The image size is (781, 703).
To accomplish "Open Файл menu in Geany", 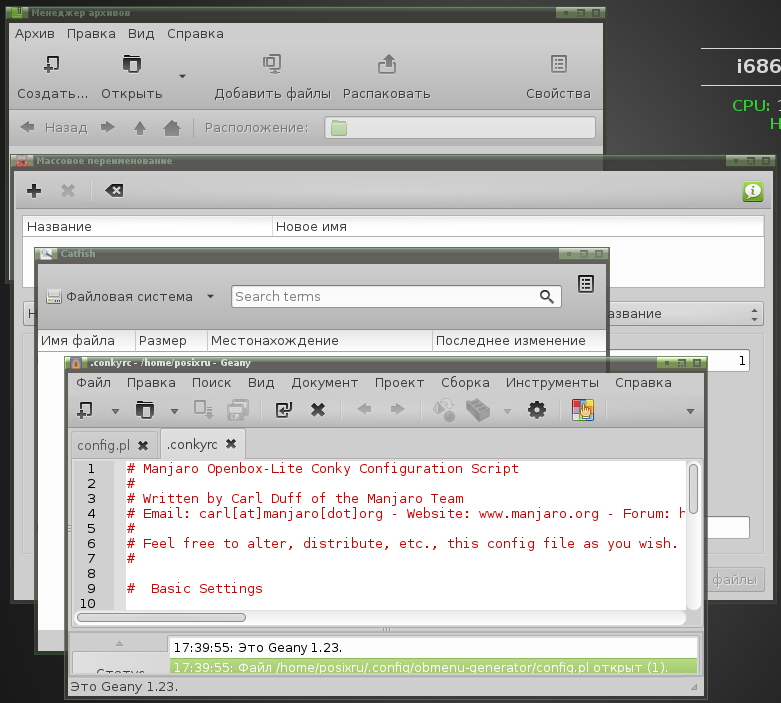I will tap(94, 383).
